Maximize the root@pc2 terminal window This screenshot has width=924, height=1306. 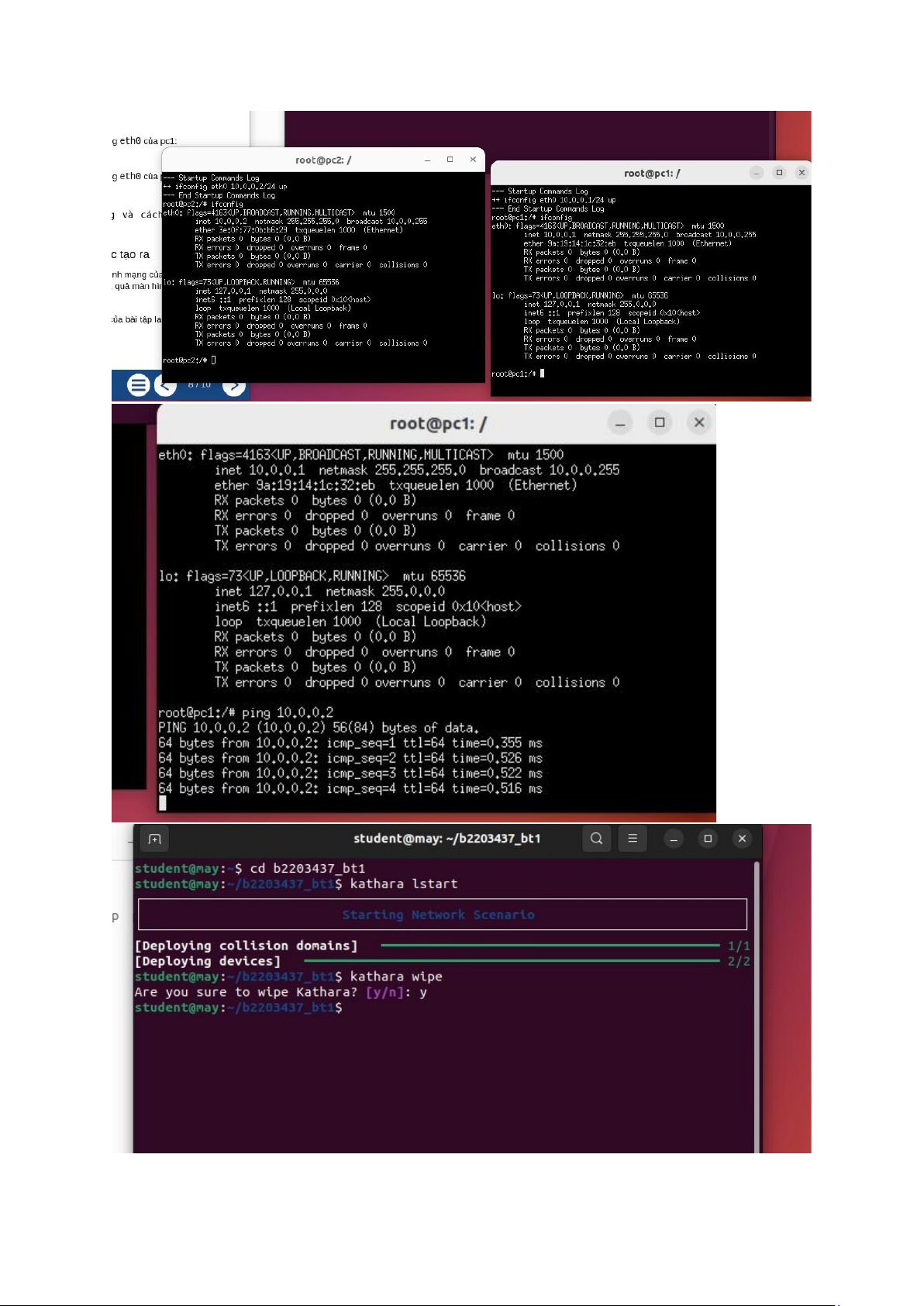[450, 160]
